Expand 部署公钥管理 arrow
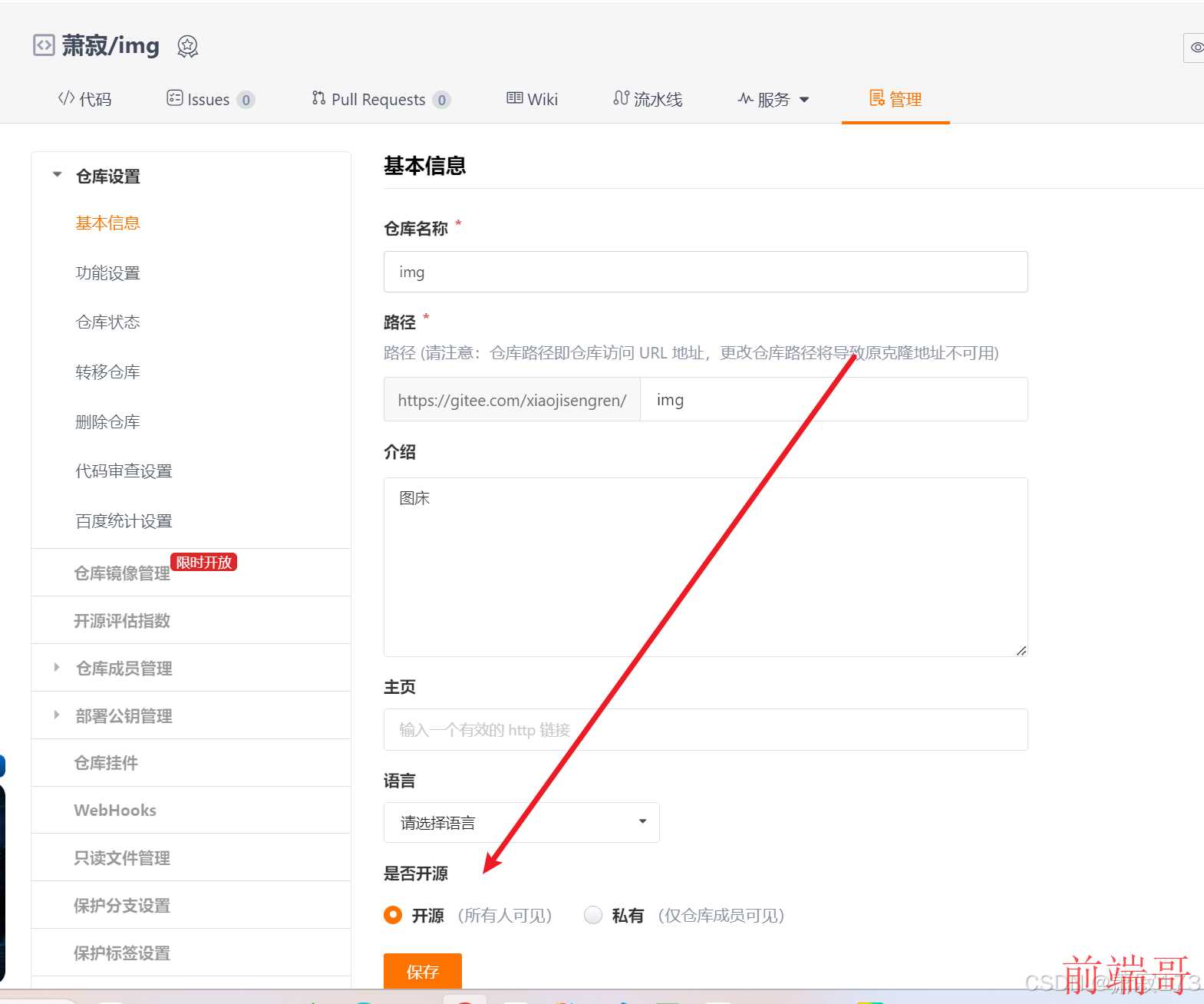 point(56,715)
